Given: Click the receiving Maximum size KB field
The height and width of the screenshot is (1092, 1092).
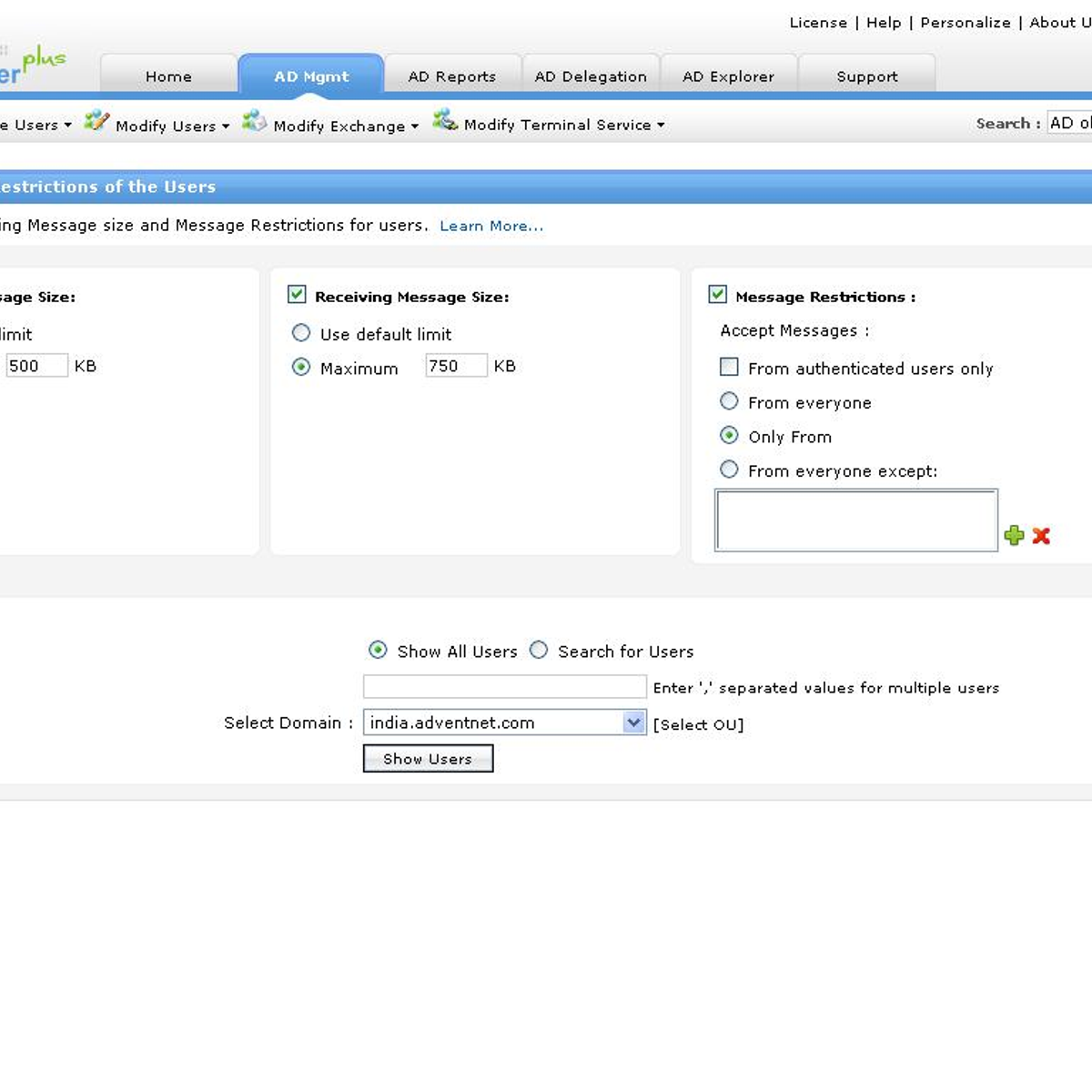Looking at the screenshot, I should (x=456, y=366).
